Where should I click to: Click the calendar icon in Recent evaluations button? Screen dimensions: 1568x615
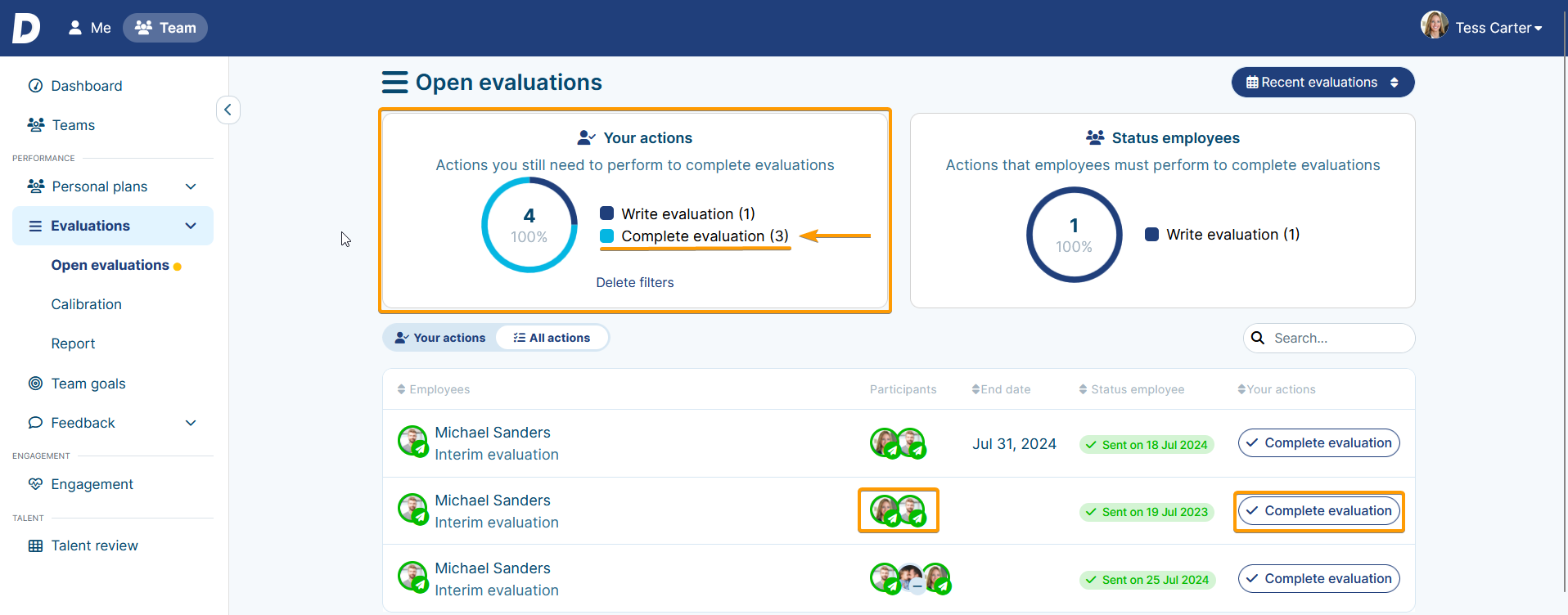(x=1252, y=83)
